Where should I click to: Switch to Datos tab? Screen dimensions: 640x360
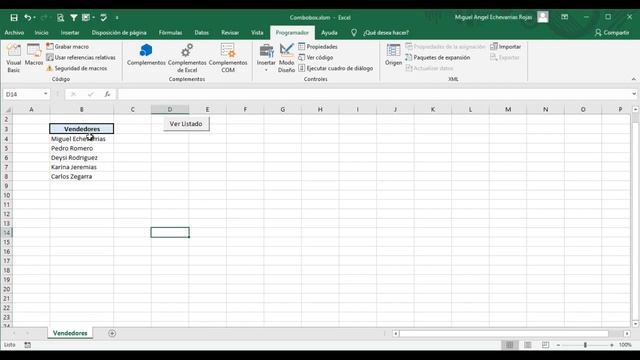pyautogui.click(x=202, y=33)
